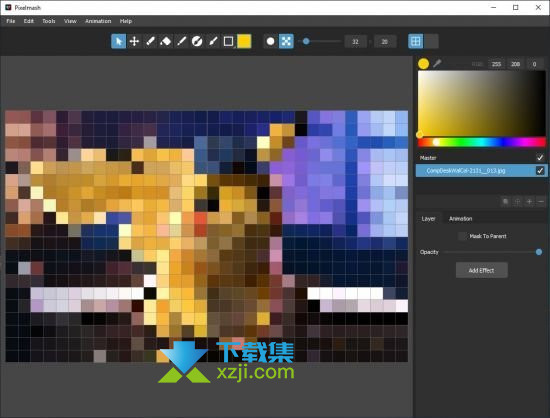
Task: Toggle the pixel grid view button
Action: pyautogui.click(x=416, y=41)
